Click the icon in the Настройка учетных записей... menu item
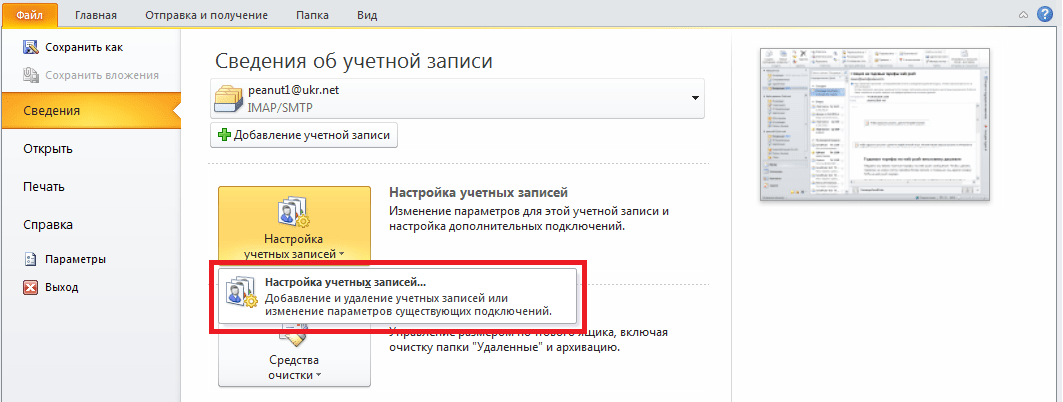1063x402 pixels. [241, 292]
